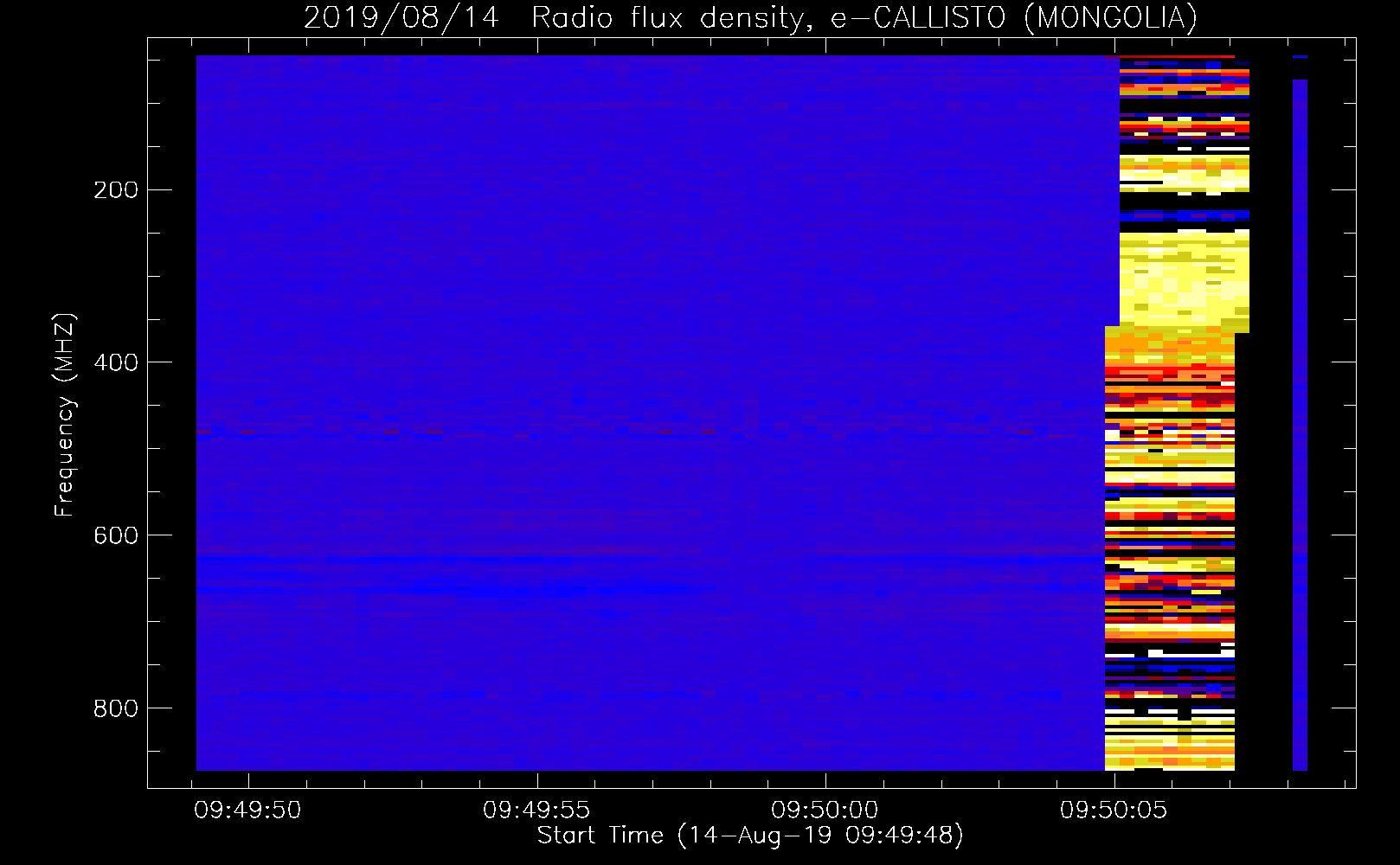Image resolution: width=1400 pixels, height=865 pixels.
Task: Click the 200 frequency tick label
Action: pos(116,189)
